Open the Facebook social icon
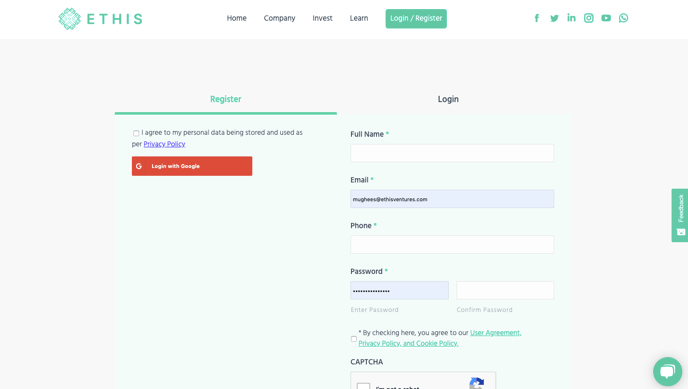This screenshot has height=389, width=688. point(537,18)
